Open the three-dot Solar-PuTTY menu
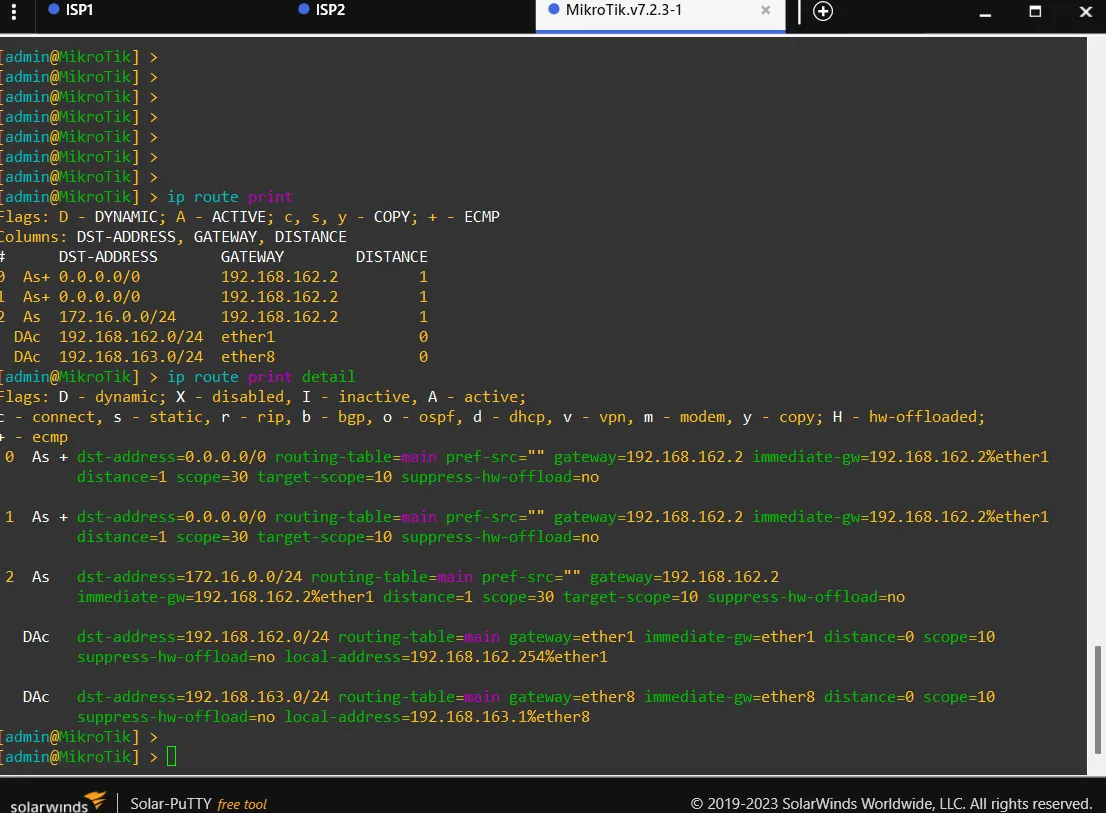The width and height of the screenshot is (1106, 813). (x=14, y=11)
